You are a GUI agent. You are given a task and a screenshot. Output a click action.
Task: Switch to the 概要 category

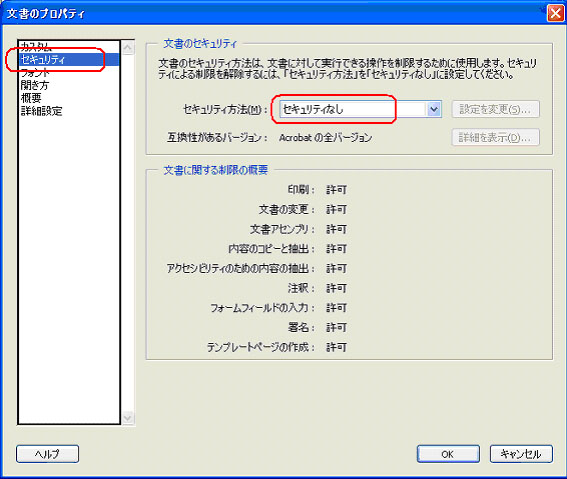pos(31,98)
